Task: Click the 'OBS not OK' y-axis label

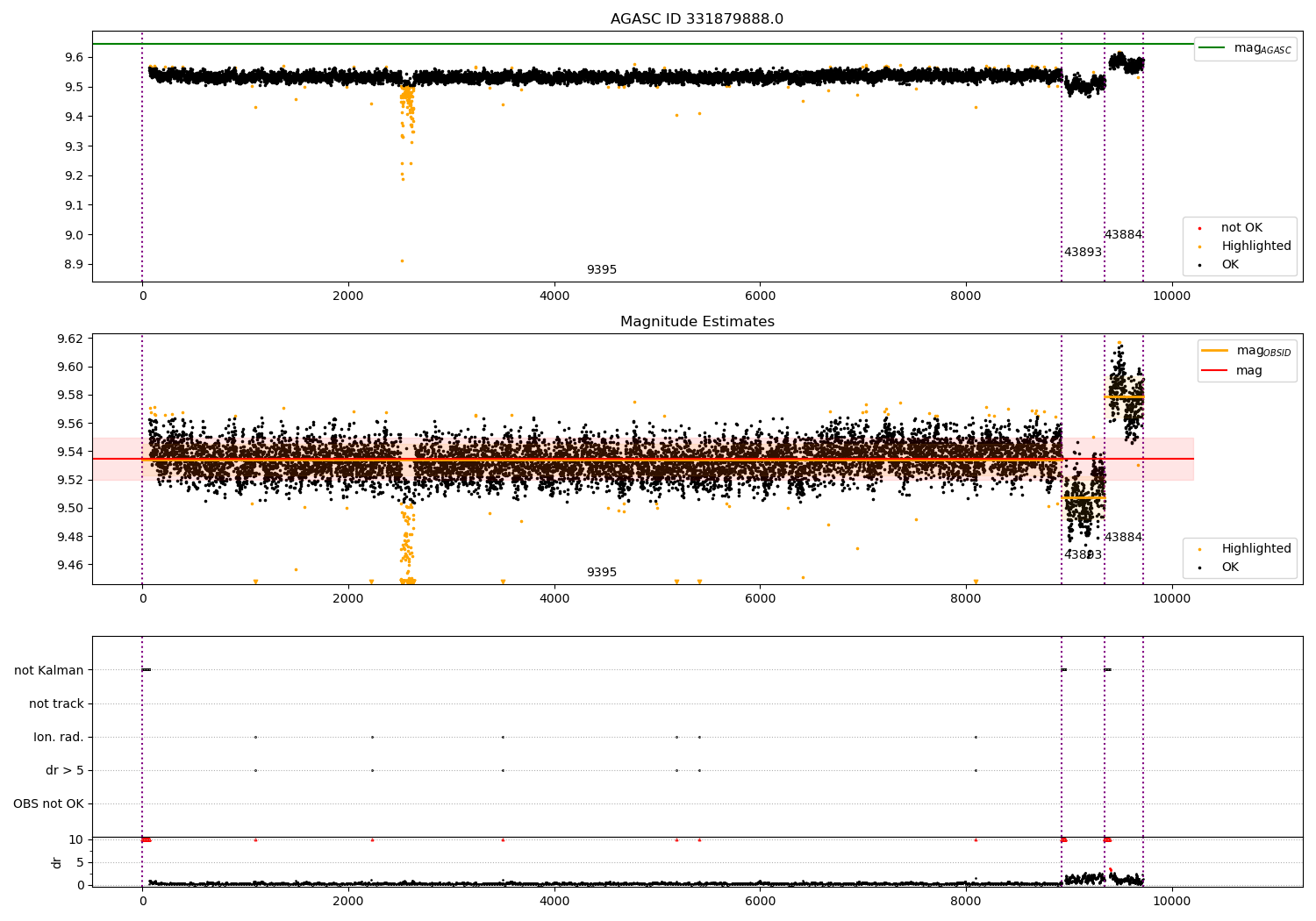Action: point(48,803)
